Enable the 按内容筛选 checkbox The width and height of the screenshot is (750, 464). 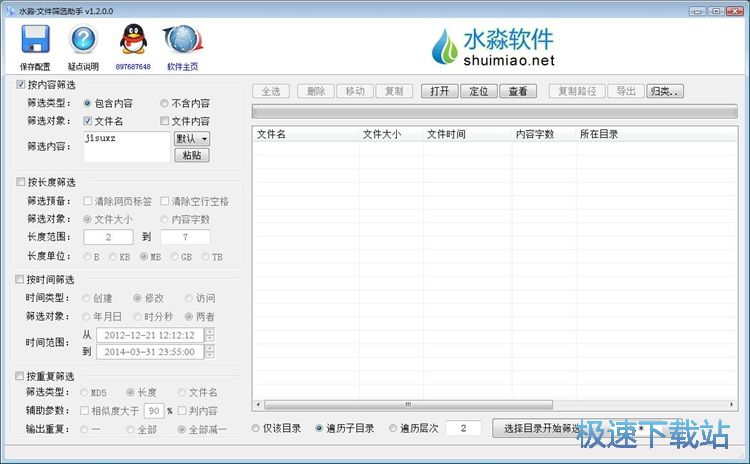(21, 85)
